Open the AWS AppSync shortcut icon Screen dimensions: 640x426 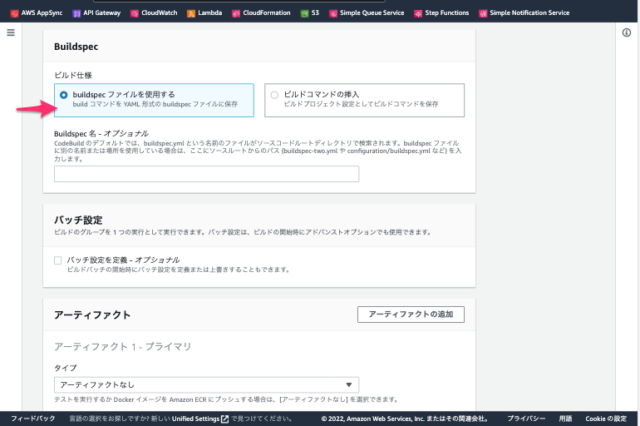tap(14, 13)
